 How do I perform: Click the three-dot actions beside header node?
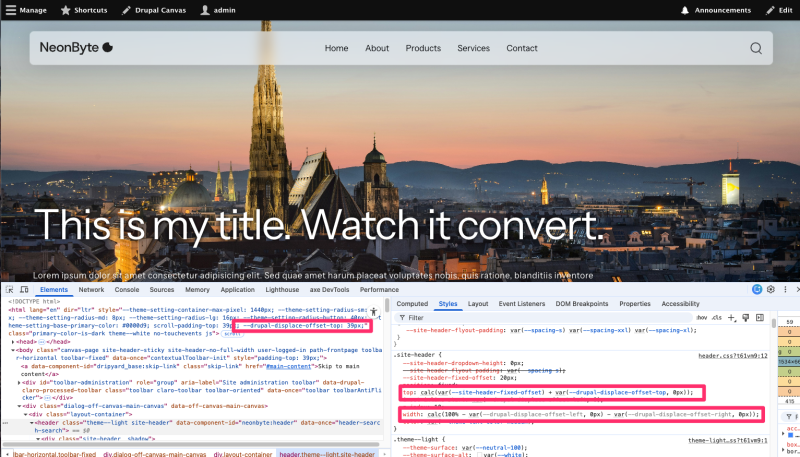point(6,423)
